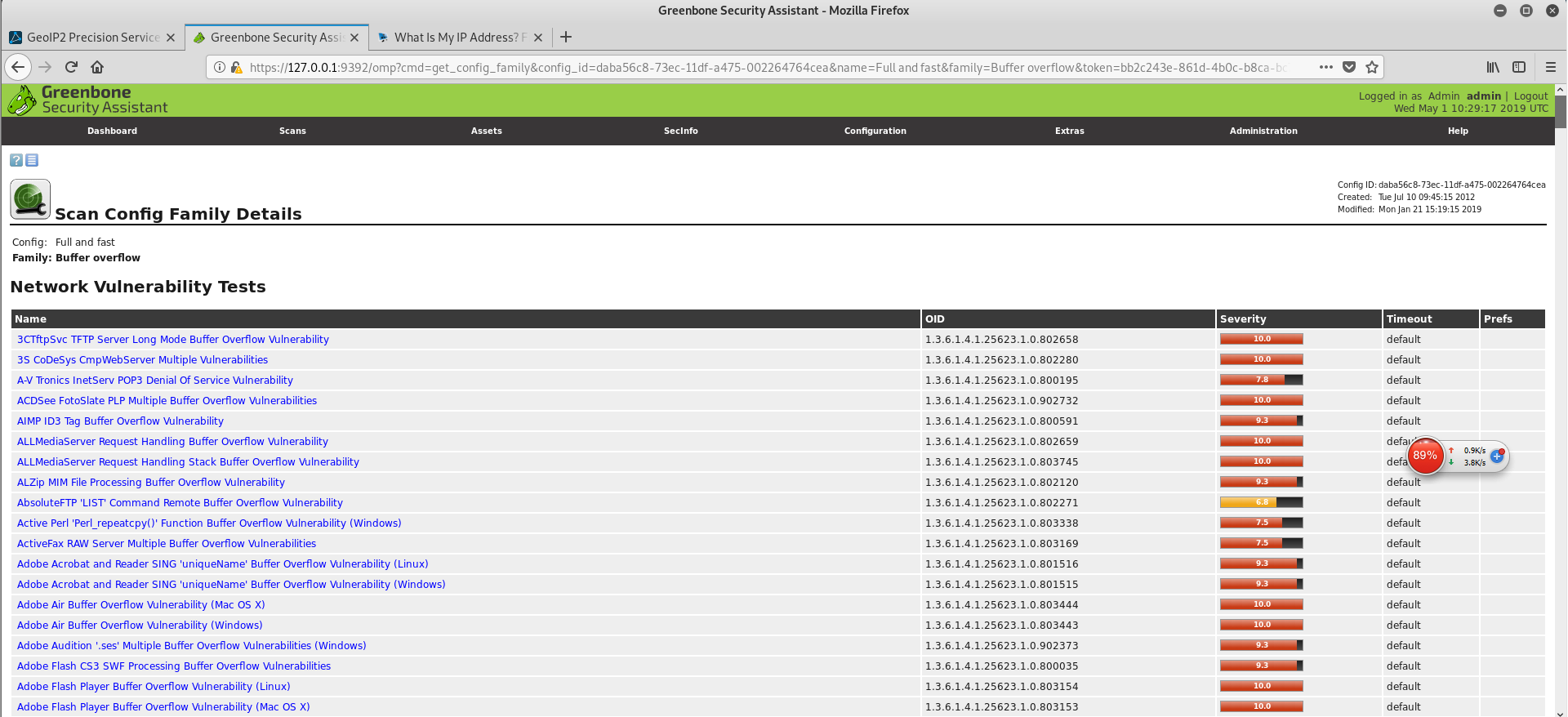Image resolution: width=1568 pixels, height=717 pixels.
Task: Switch to the What Is My IP Address tab
Action: [459, 38]
